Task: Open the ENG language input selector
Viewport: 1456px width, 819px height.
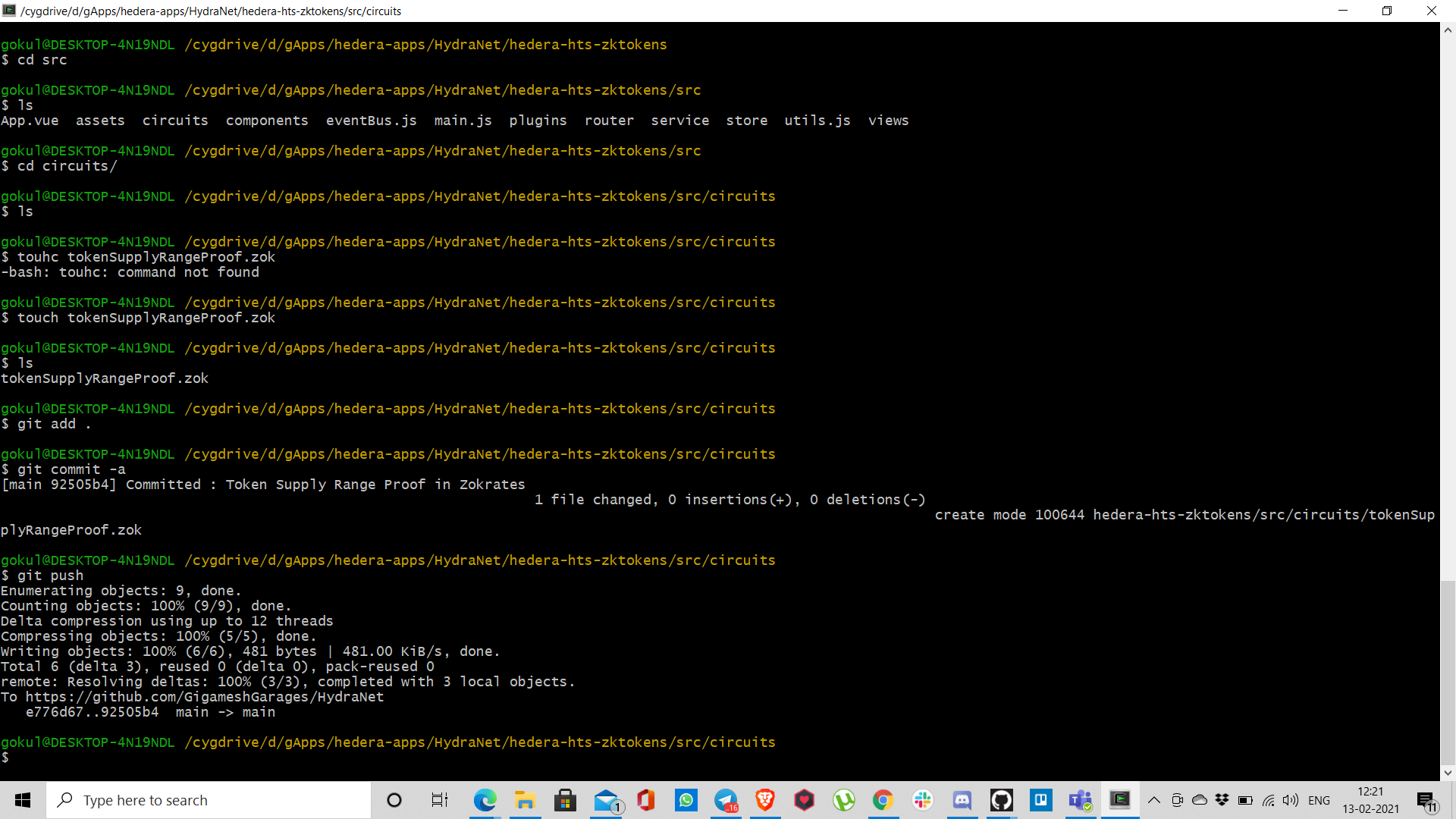Action: [x=1319, y=800]
